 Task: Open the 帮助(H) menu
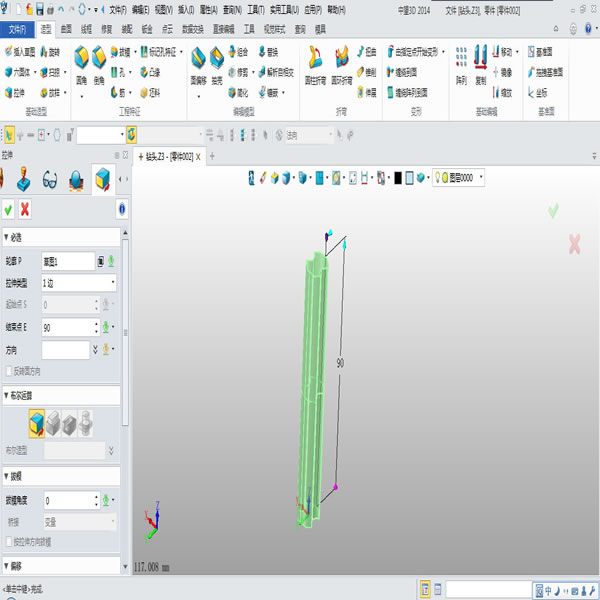click(x=336, y=10)
